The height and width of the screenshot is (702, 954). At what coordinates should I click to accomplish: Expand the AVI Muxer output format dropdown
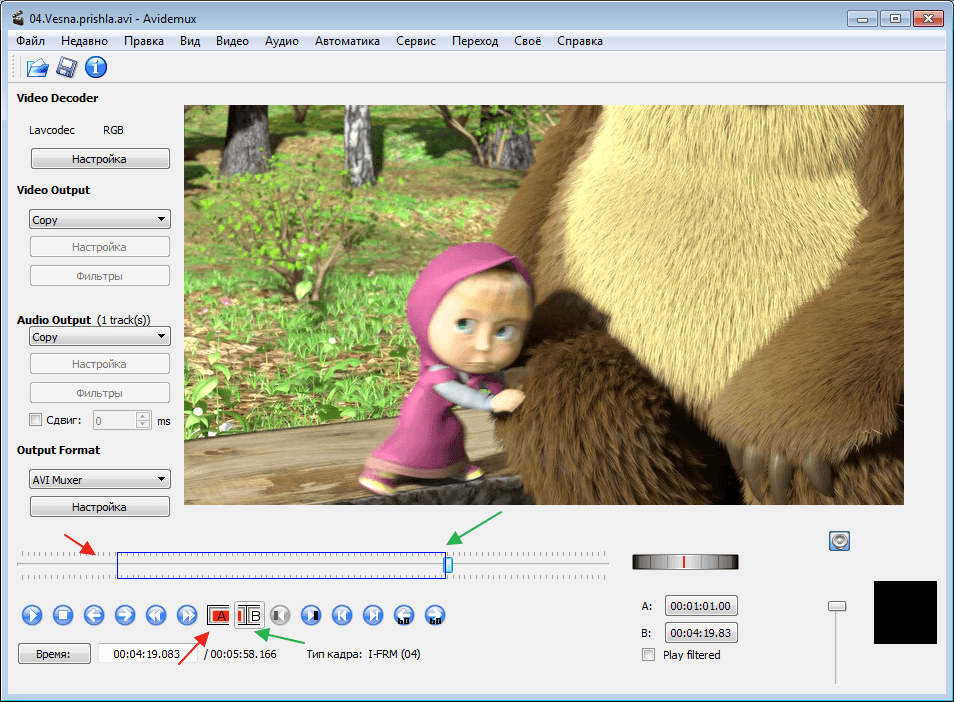(x=100, y=479)
